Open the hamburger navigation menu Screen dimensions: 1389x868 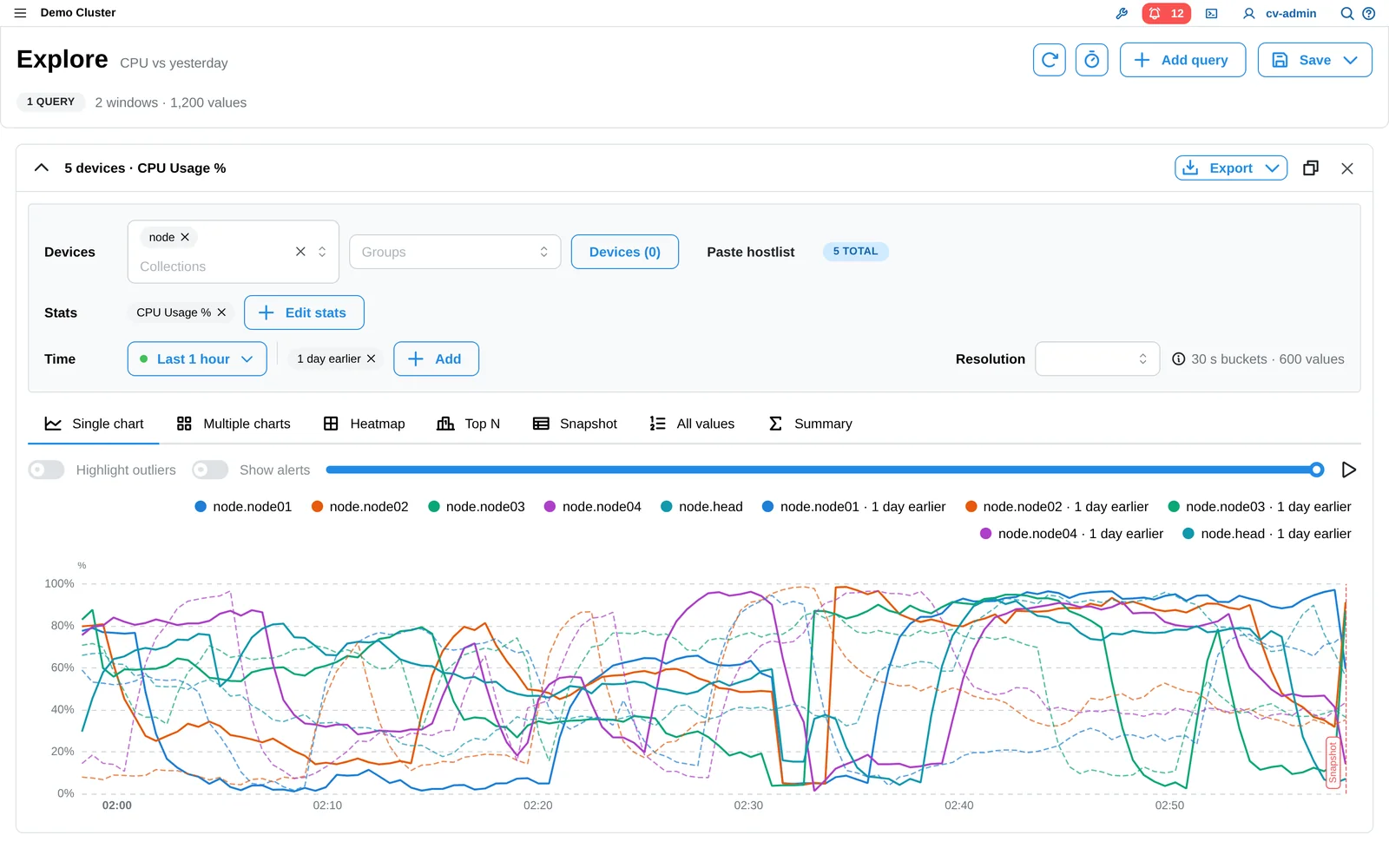(x=21, y=13)
